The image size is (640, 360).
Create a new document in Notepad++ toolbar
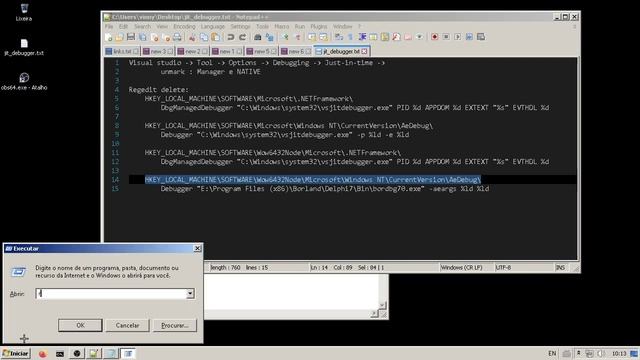(109, 37)
